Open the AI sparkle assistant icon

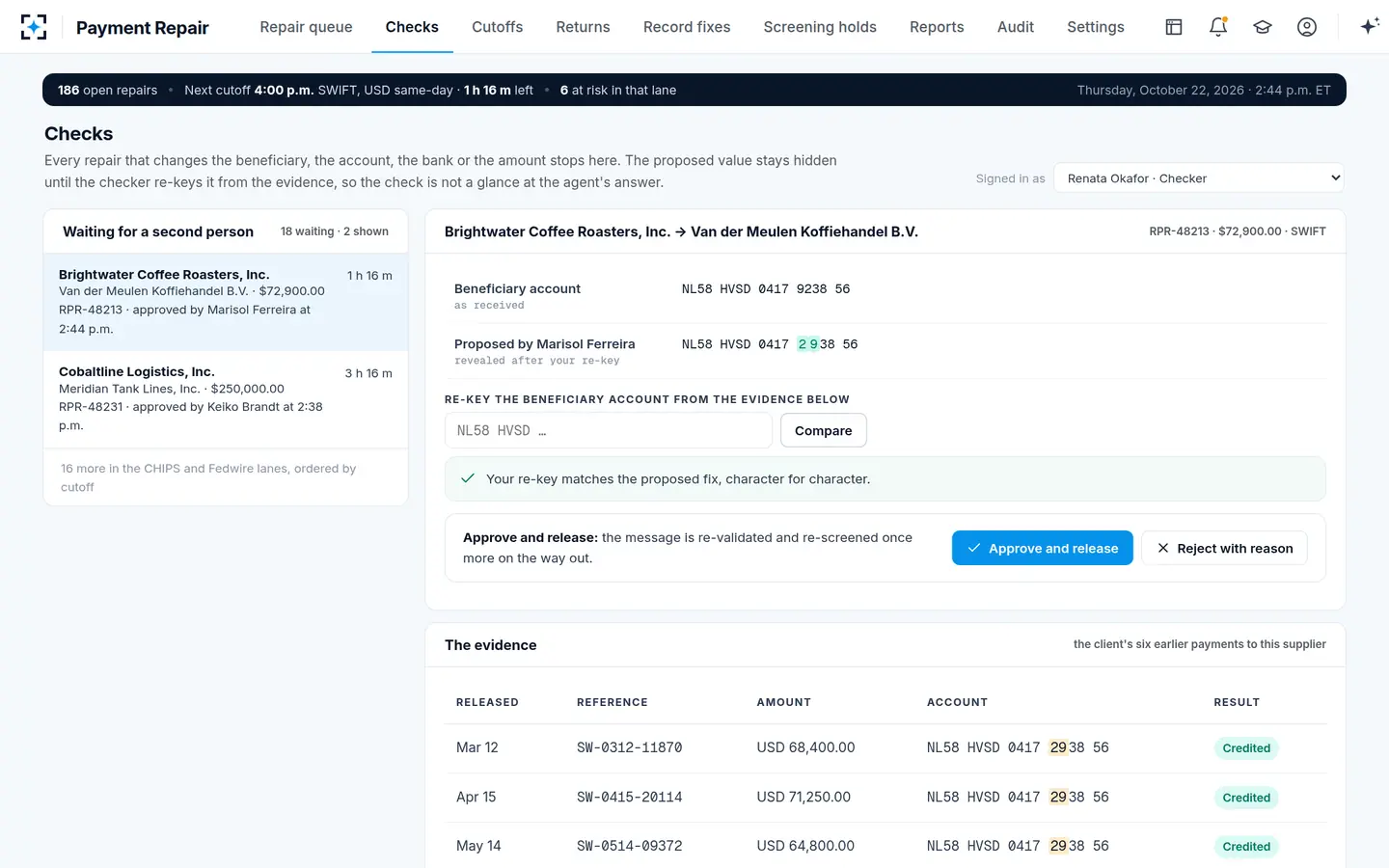click(1369, 27)
